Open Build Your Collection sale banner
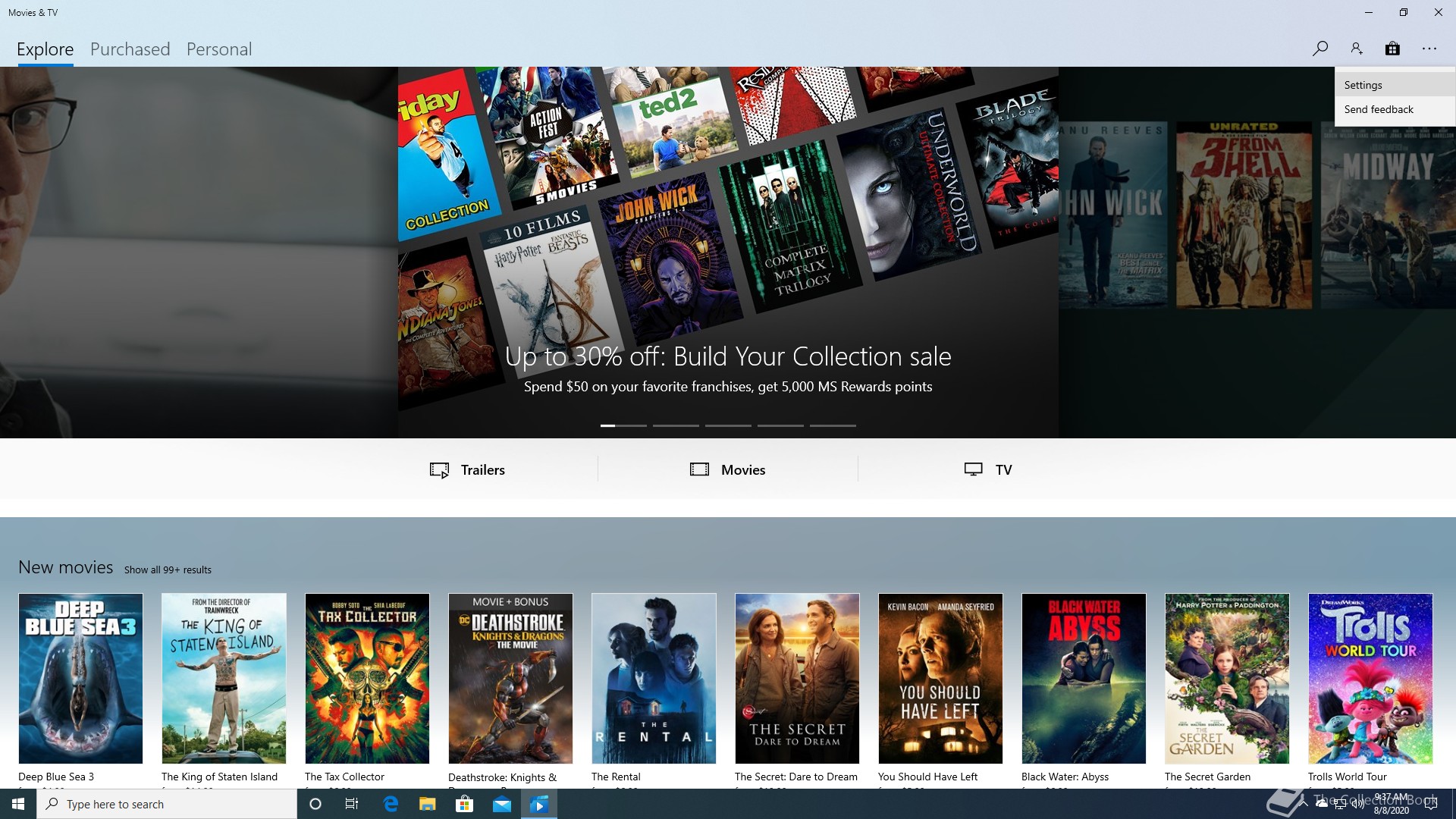Image resolution: width=1456 pixels, height=819 pixels. pos(728,252)
